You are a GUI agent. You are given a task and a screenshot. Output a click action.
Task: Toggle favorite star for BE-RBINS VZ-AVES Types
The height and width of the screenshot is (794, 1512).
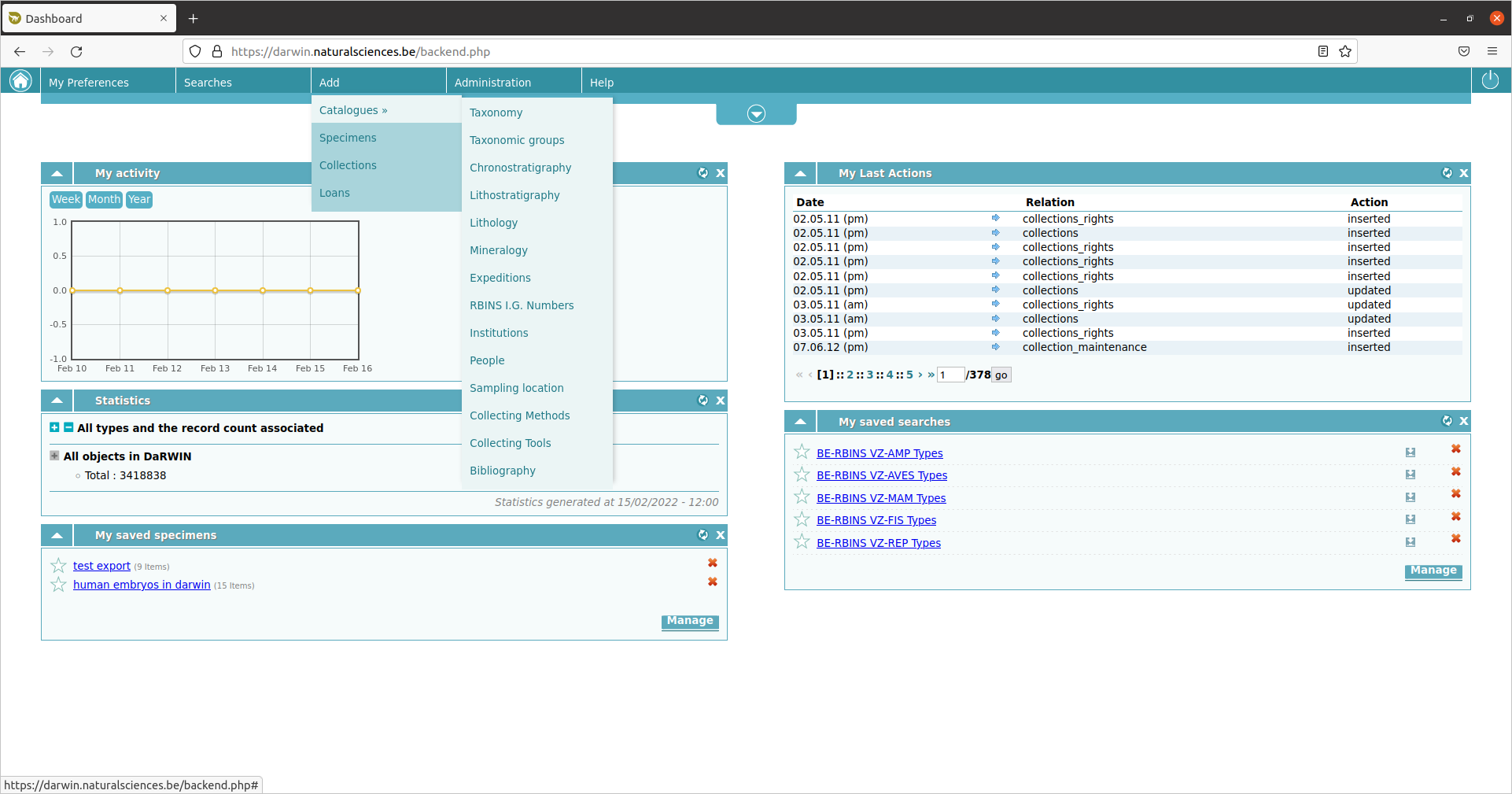tap(802, 475)
